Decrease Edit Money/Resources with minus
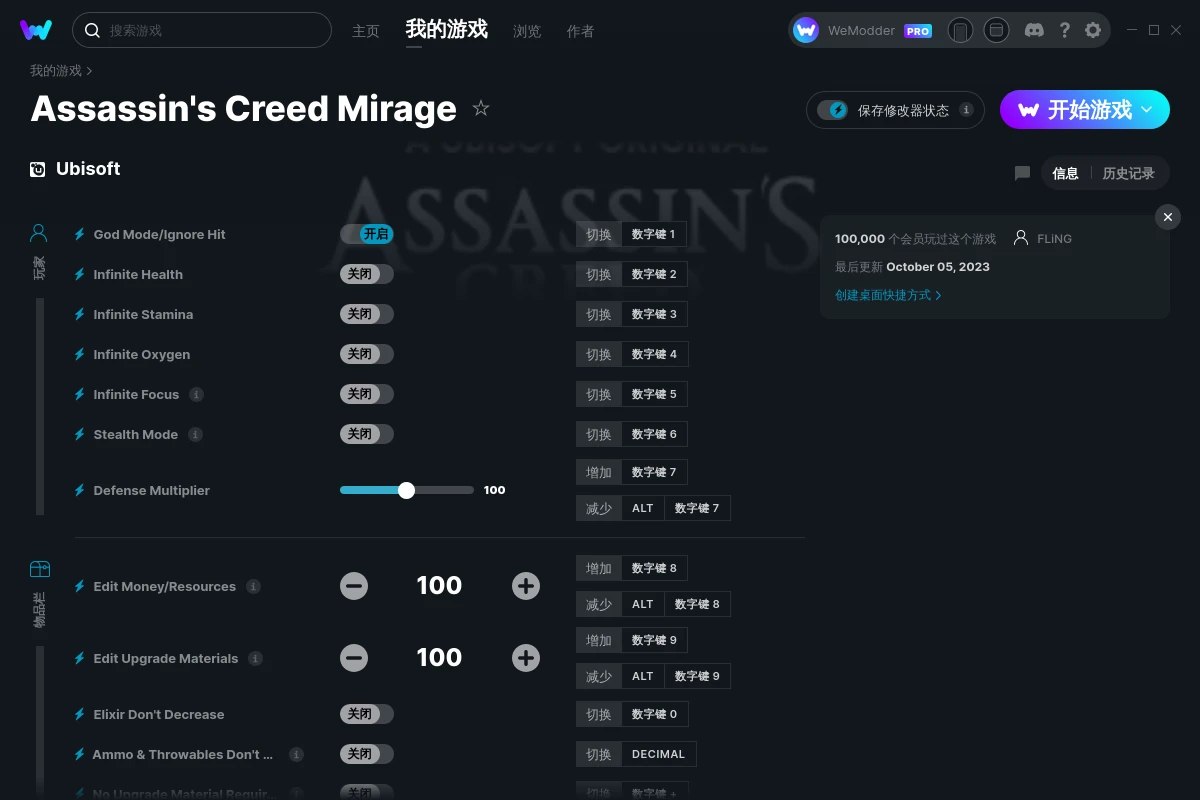This screenshot has width=1200, height=800. pos(354,586)
